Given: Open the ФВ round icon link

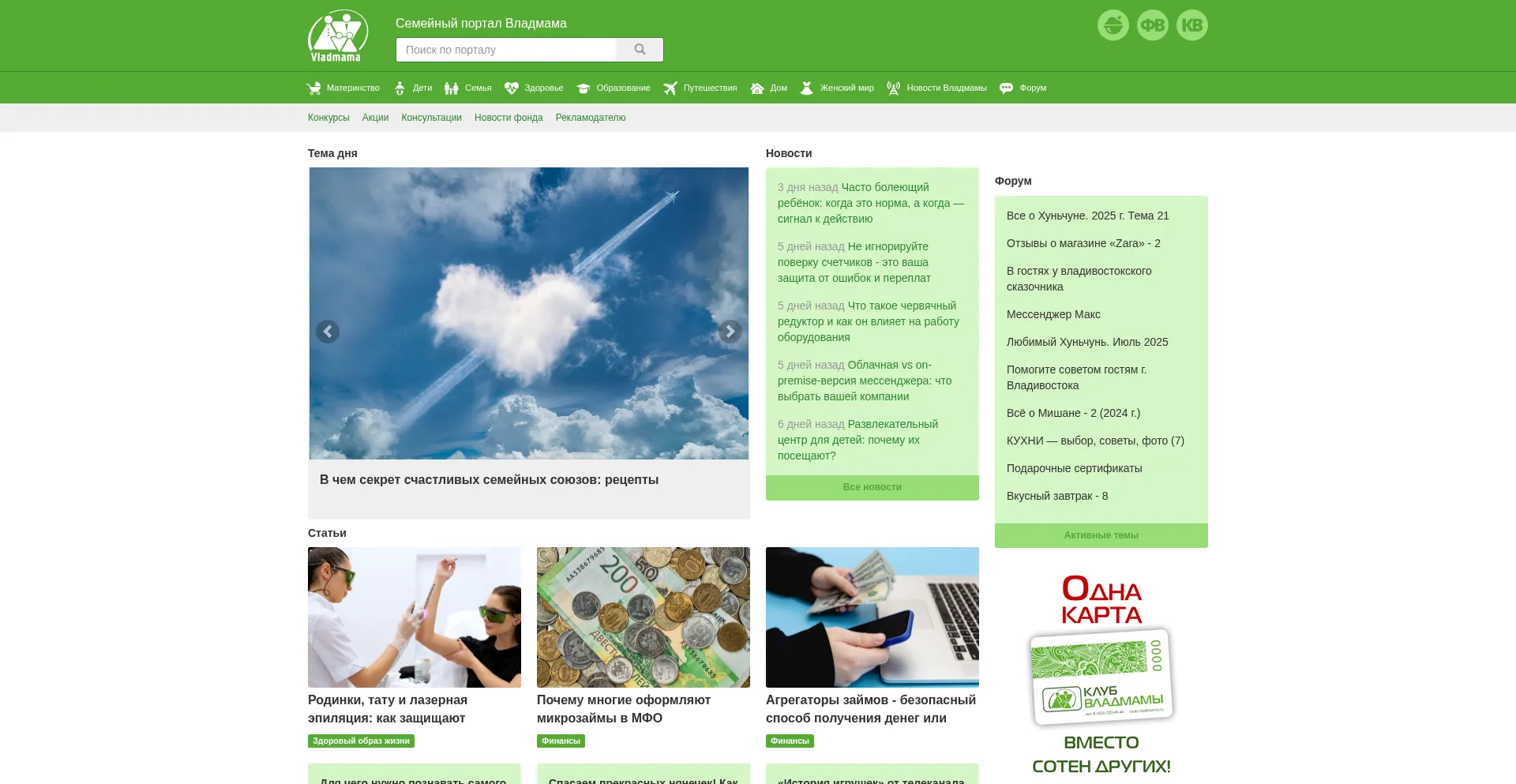Looking at the screenshot, I should pos(1152,25).
